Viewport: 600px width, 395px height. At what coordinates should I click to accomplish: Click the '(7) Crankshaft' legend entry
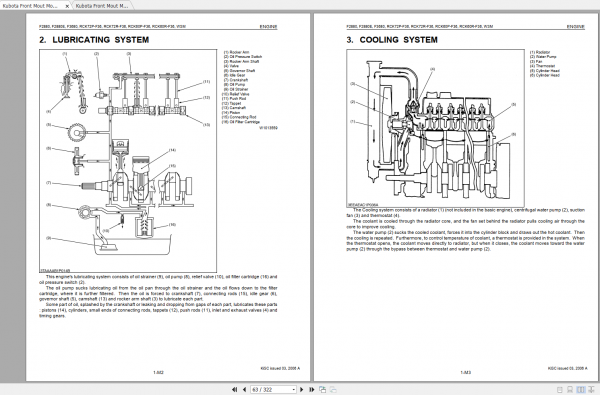point(236,80)
